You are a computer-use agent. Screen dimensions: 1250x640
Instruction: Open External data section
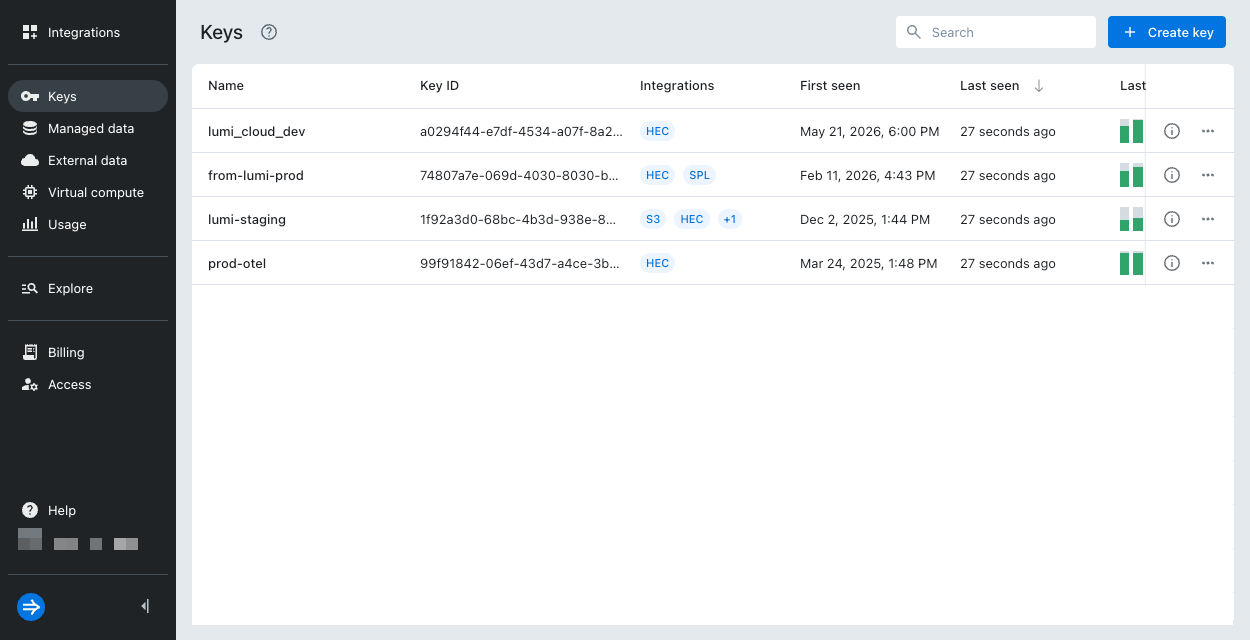point(88,160)
